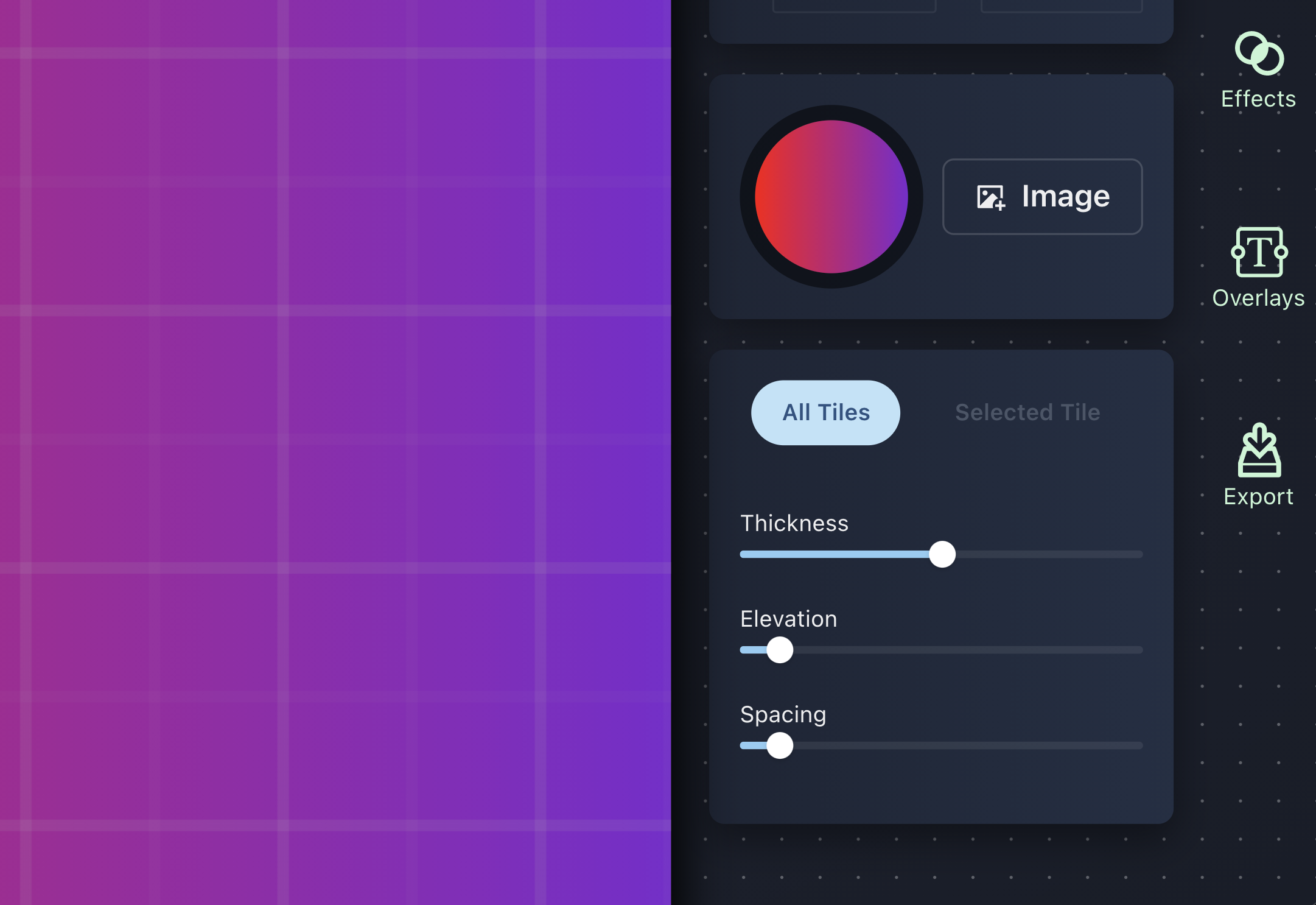
Task: Click the Thickness slider handle
Action: (x=942, y=554)
